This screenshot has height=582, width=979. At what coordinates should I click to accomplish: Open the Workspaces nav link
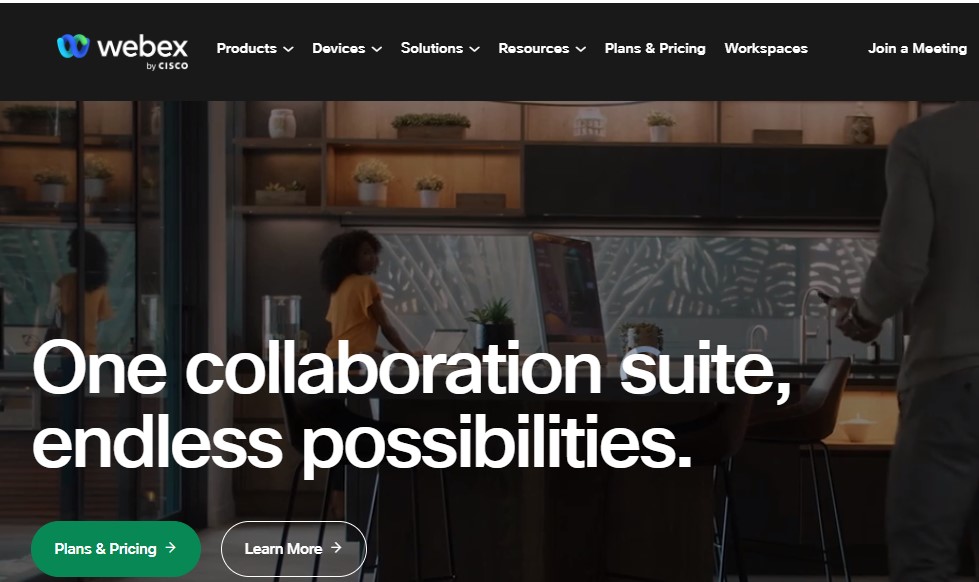click(x=766, y=48)
